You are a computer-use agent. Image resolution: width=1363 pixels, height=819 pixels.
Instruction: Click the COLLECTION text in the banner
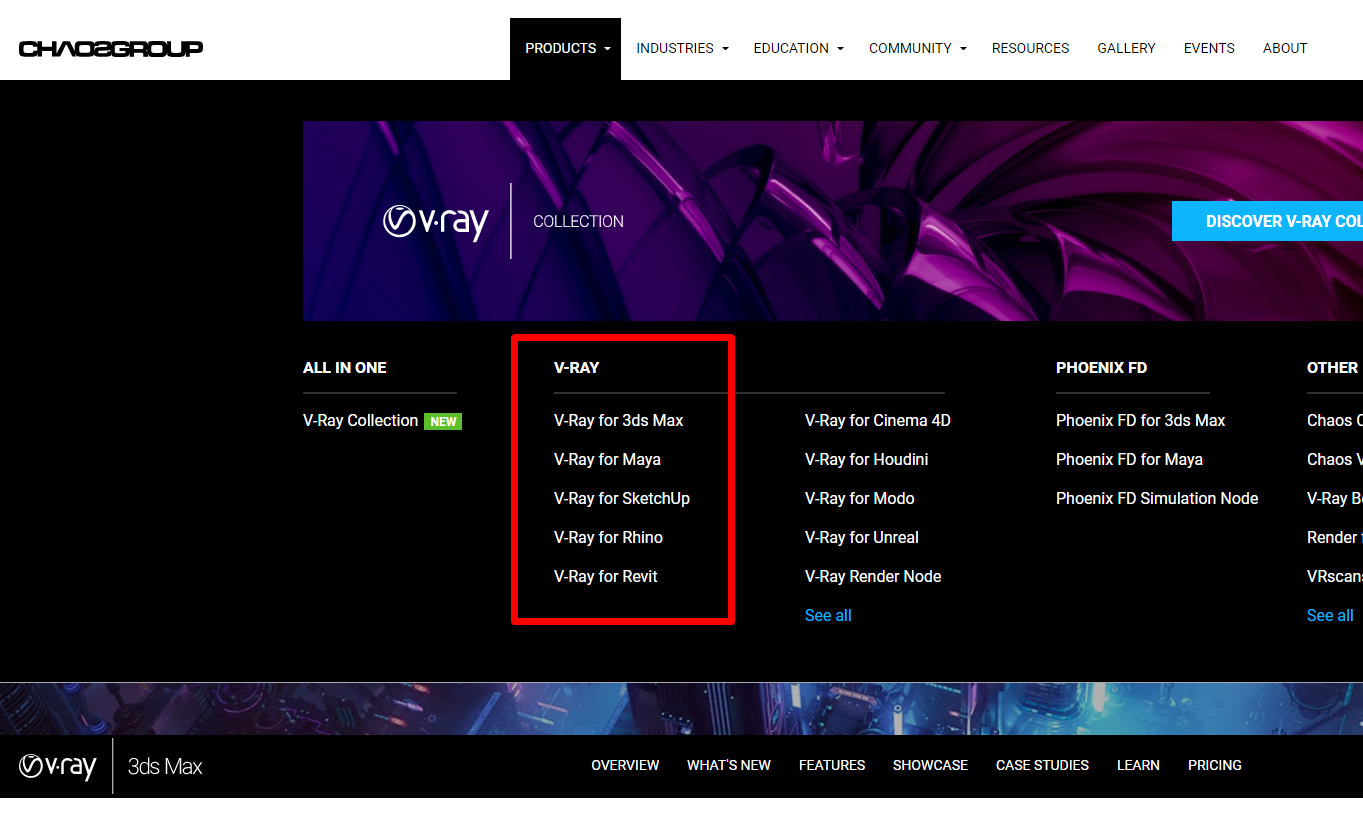(x=578, y=222)
